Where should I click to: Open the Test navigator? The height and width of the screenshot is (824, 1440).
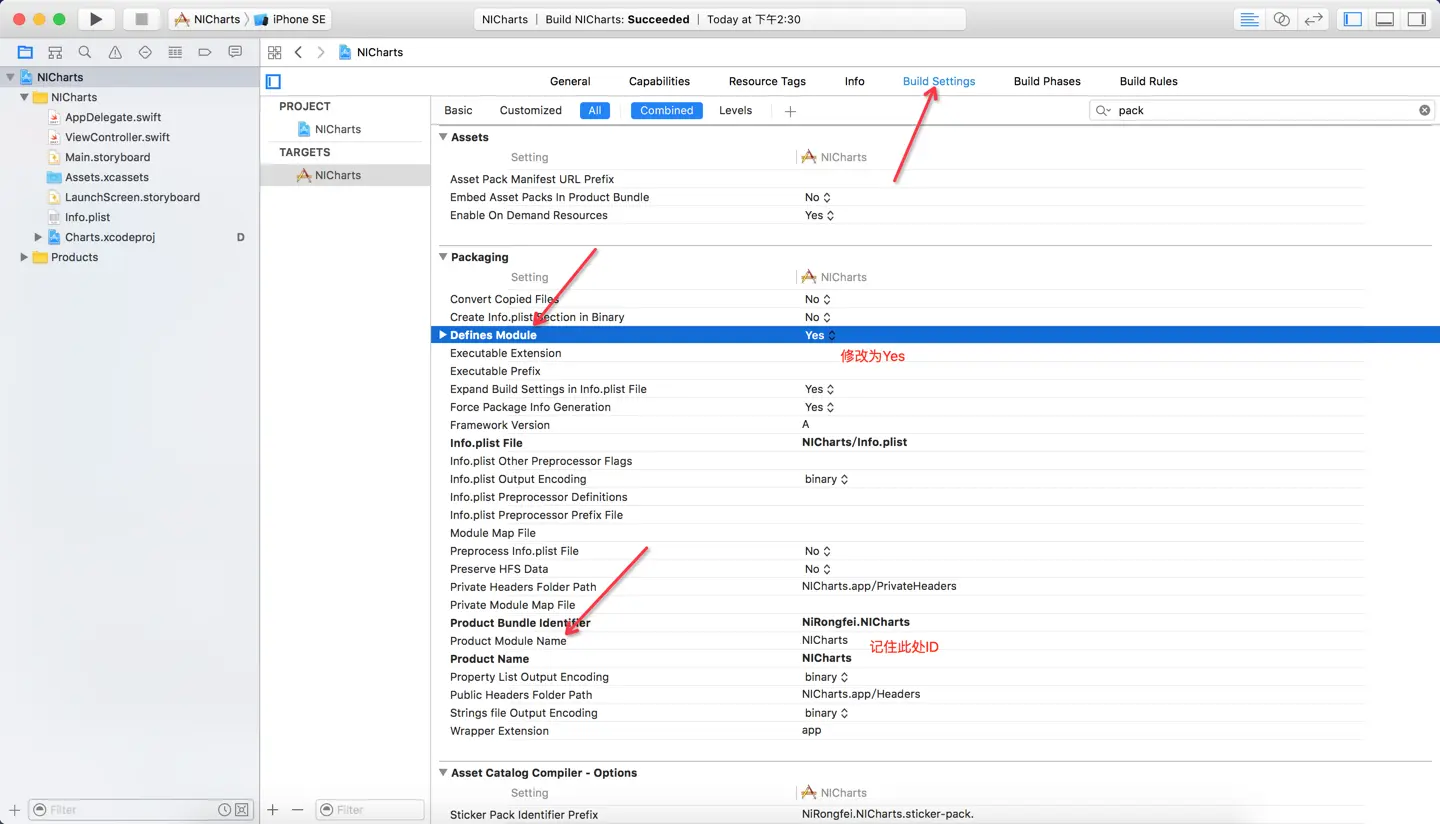(145, 52)
